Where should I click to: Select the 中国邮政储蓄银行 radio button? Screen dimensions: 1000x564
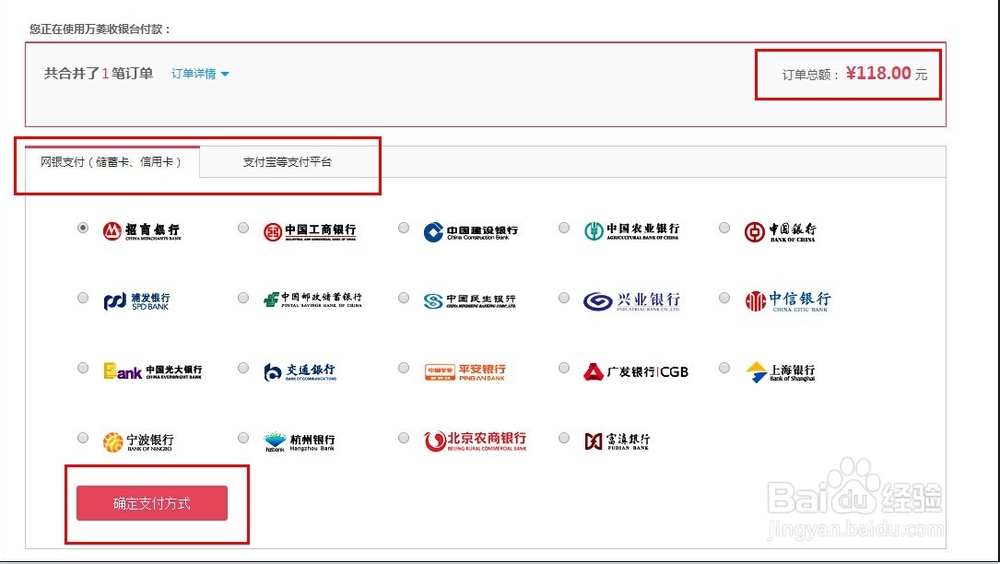click(x=243, y=297)
